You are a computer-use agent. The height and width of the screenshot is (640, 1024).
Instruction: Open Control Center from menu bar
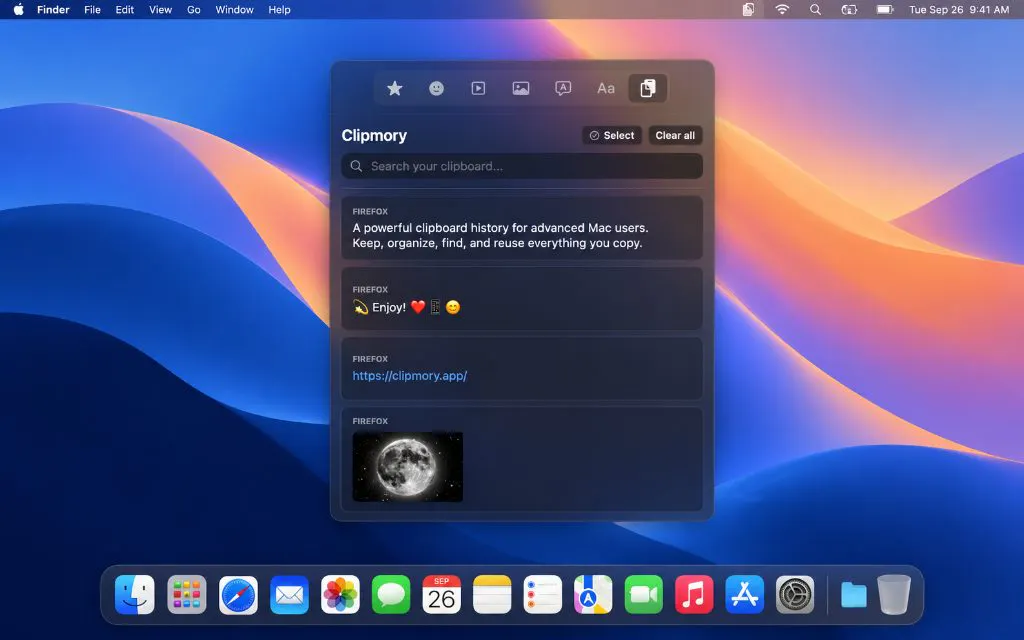coord(849,10)
